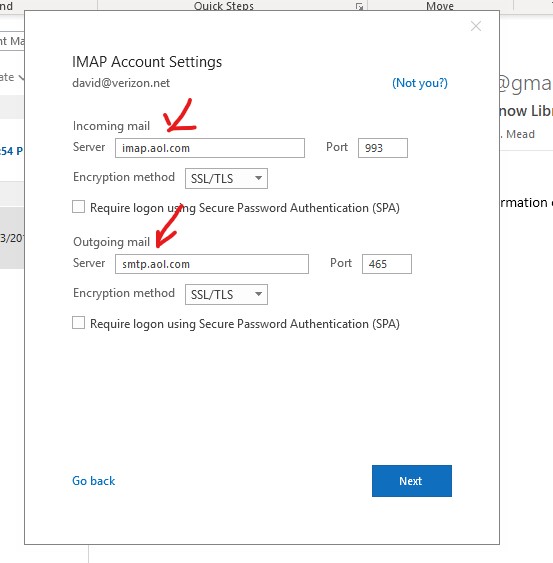Focus the outgoing port field 465
Screen dimensions: 553x563
[387, 264]
